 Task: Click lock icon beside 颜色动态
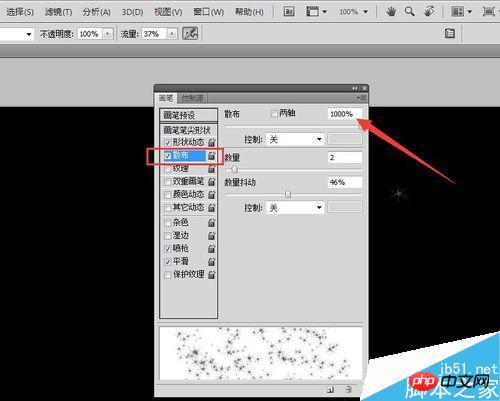click(x=212, y=195)
